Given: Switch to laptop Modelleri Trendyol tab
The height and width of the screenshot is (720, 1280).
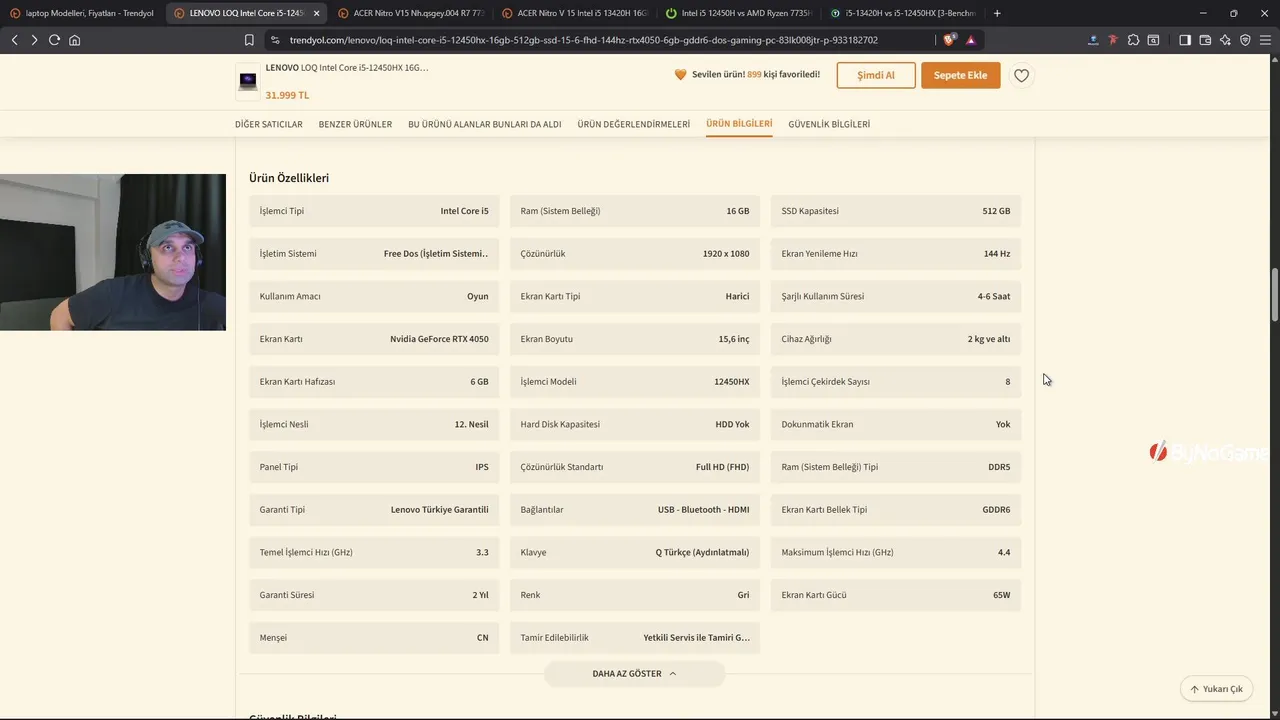Looking at the screenshot, I should [x=82, y=13].
